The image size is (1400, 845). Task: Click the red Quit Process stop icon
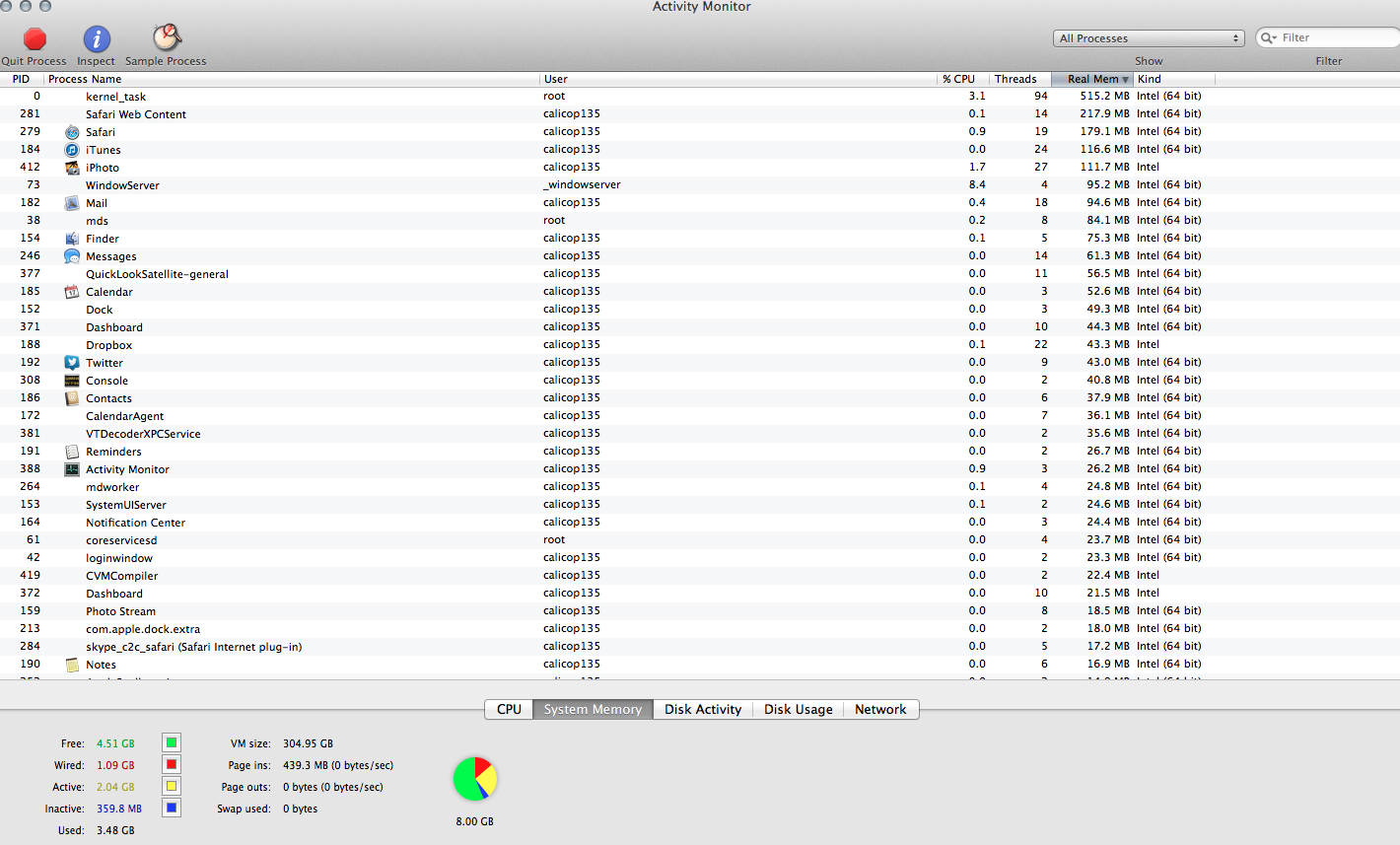(x=35, y=38)
